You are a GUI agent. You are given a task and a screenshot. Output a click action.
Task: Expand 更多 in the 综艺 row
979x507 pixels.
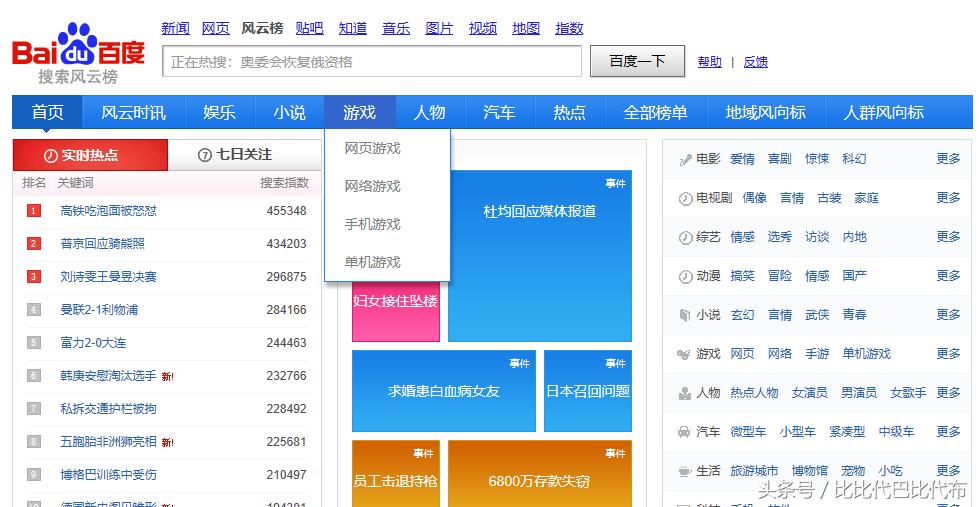948,237
